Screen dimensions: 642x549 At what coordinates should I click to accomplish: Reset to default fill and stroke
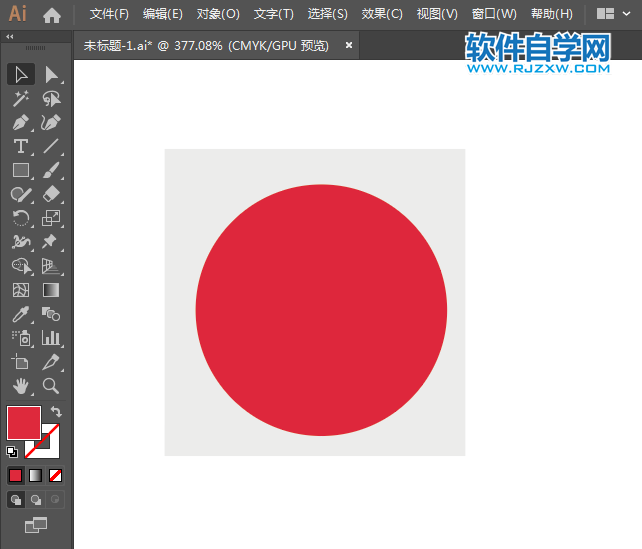pyautogui.click(x=12, y=451)
